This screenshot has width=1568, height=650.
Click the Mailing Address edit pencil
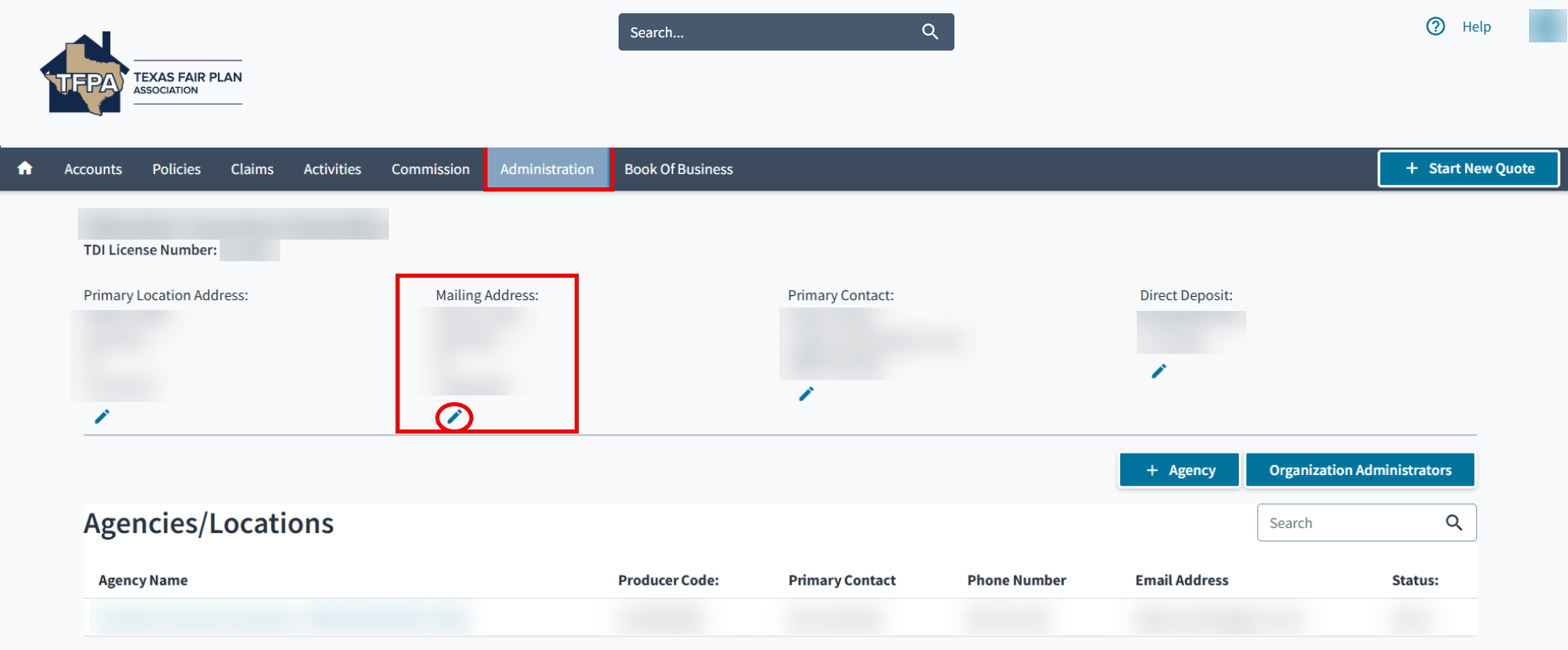click(454, 416)
